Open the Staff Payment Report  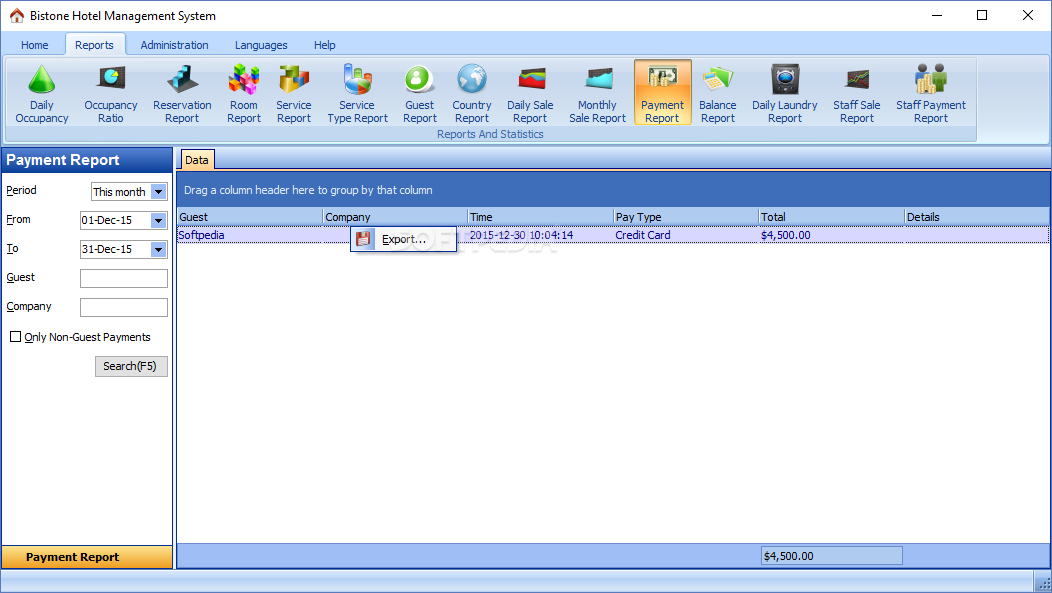(931, 93)
